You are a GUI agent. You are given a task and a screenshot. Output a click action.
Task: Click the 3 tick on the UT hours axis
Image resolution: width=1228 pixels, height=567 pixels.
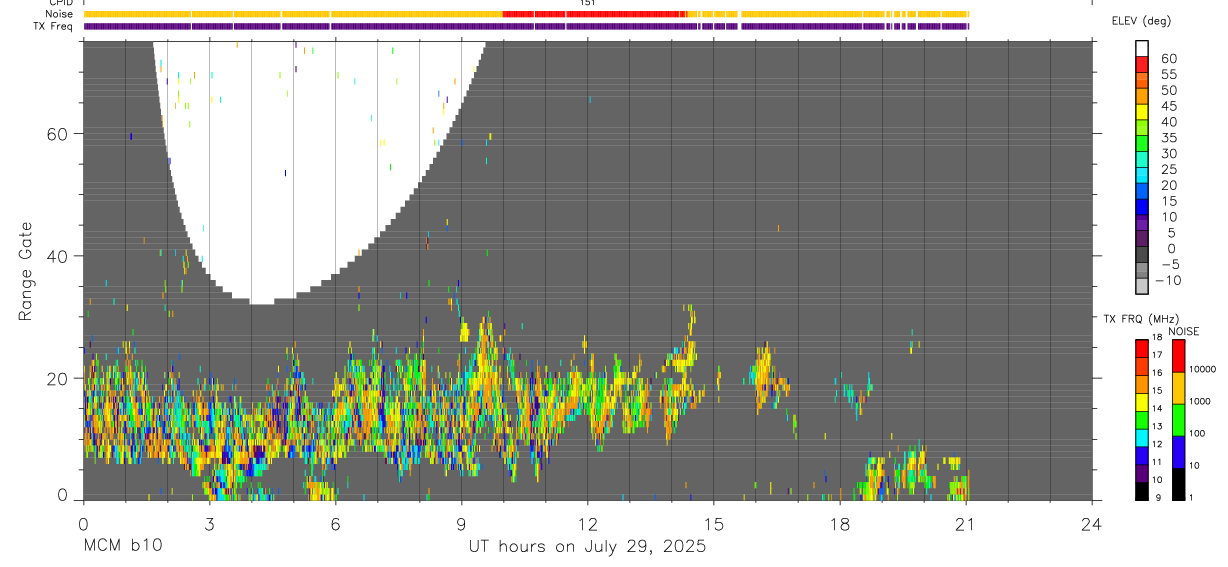pos(209,524)
